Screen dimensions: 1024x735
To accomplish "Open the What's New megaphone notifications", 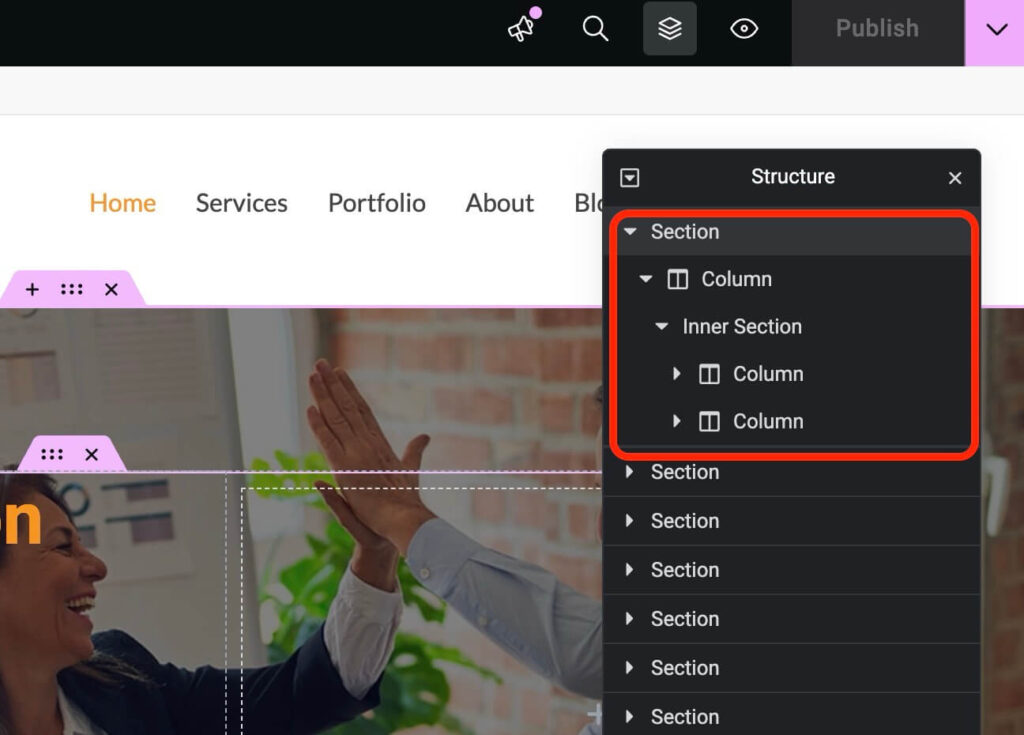I will coord(521,29).
